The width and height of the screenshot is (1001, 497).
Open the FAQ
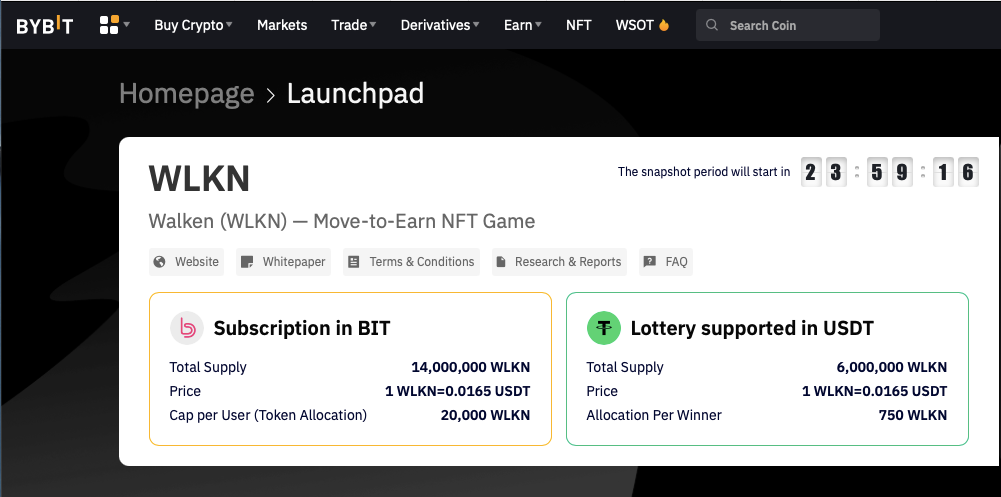pos(666,262)
